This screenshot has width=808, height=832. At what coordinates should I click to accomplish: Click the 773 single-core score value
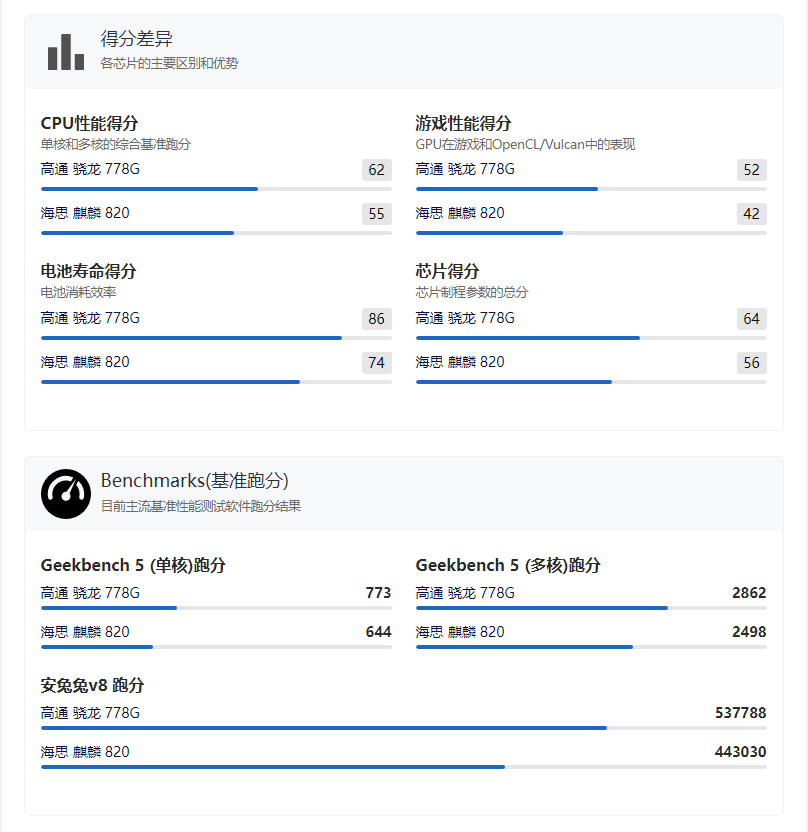click(379, 592)
